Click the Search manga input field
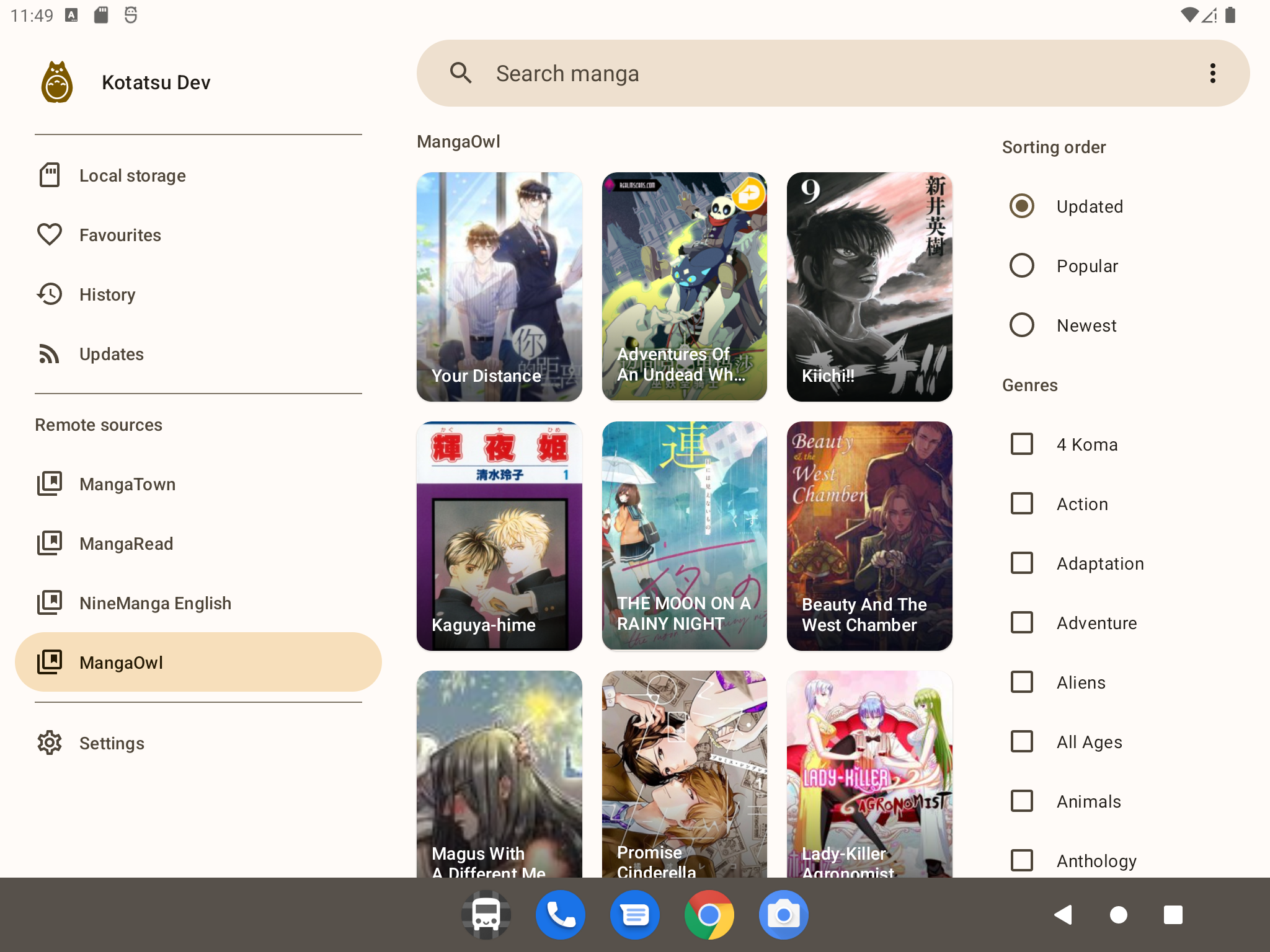 (x=833, y=73)
